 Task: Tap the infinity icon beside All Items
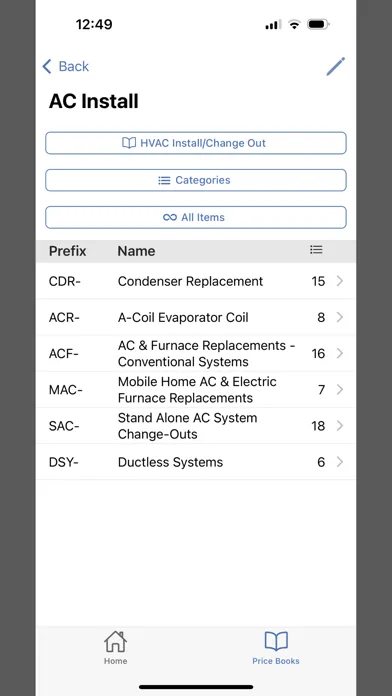(170, 217)
